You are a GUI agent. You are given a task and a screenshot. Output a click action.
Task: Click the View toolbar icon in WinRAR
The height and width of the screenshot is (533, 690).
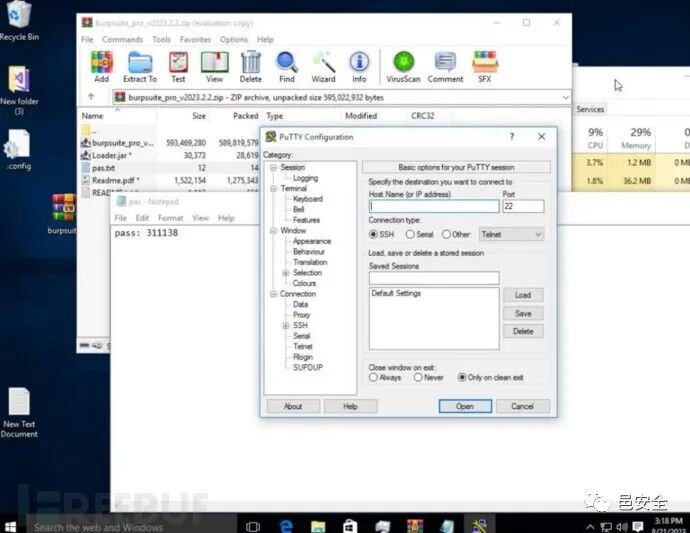click(214, 66)
